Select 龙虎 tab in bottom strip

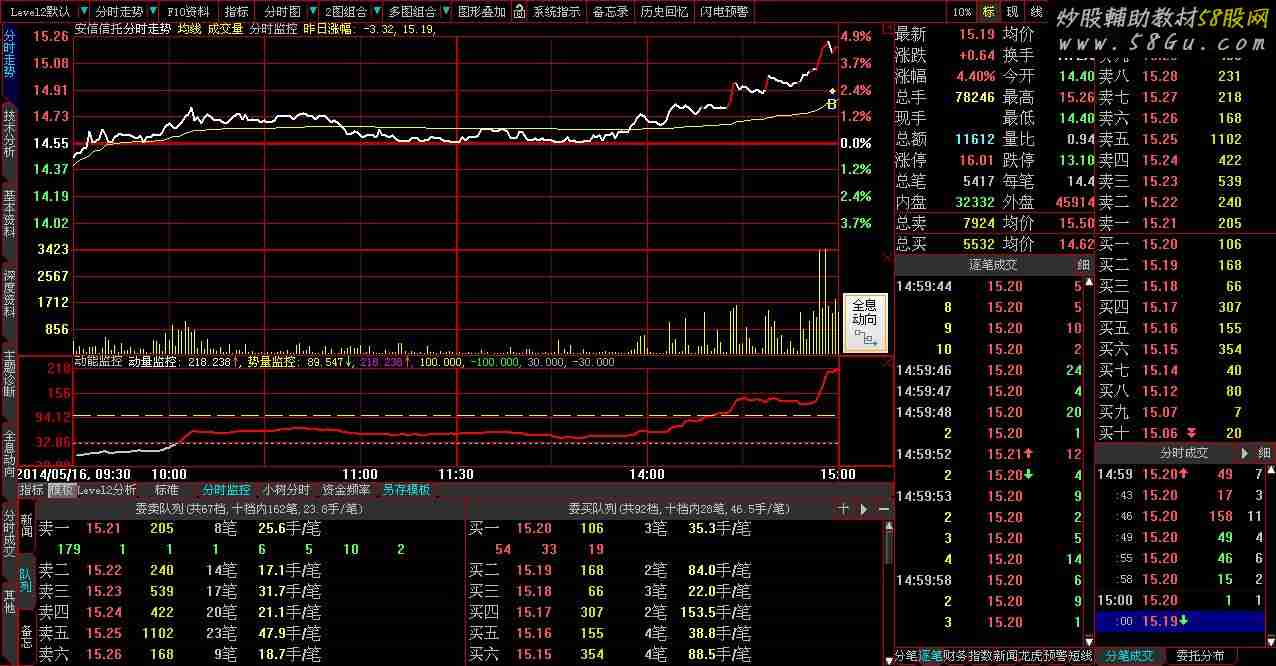click(1030, 657)
